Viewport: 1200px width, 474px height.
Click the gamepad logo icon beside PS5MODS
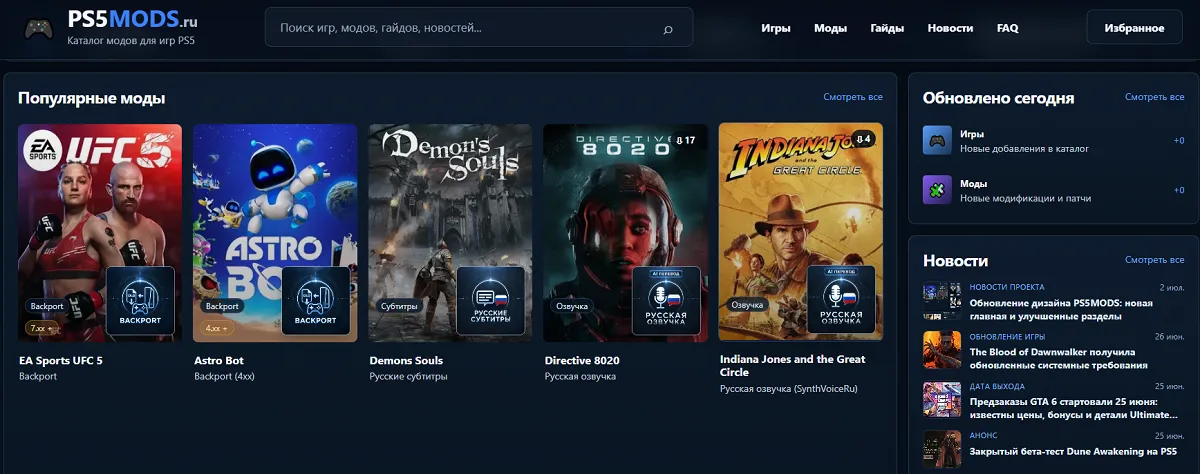(38, 28)
